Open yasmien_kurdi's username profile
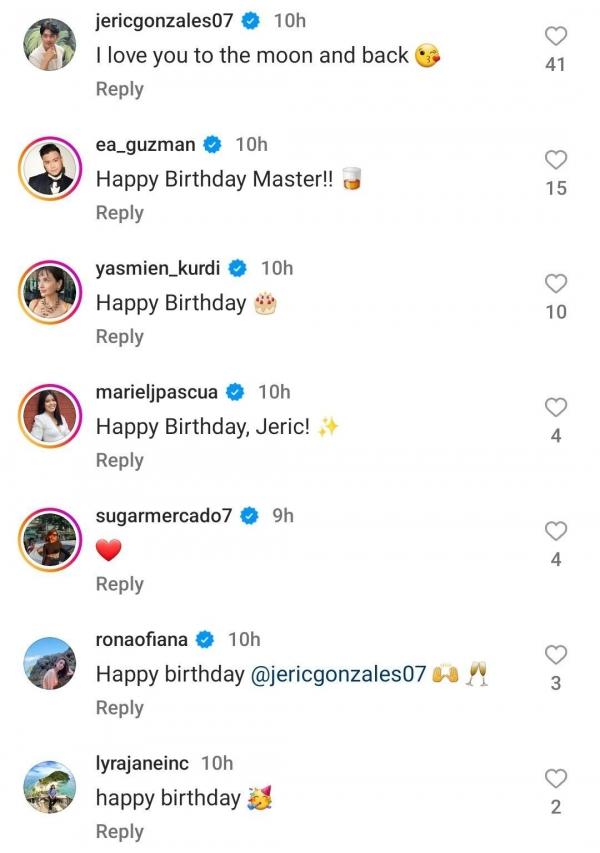The height and width of the screenshot is (853, 600). click(x=157, y=268)
